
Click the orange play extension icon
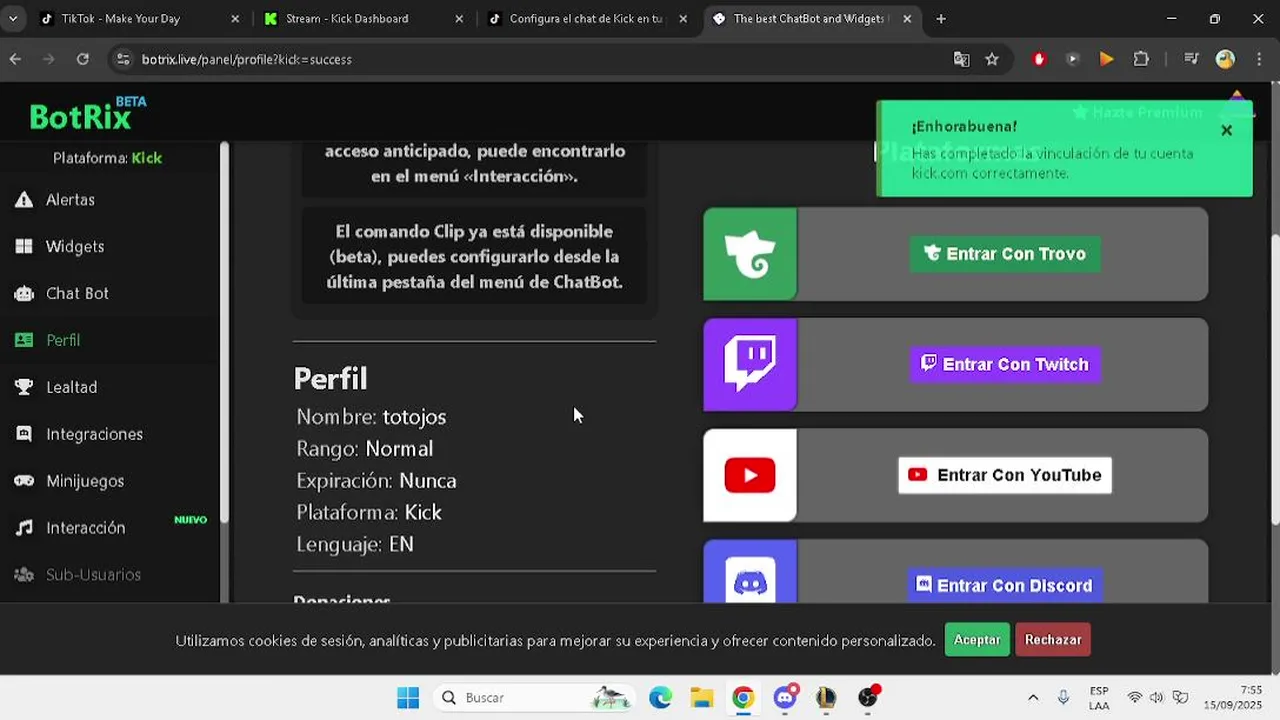[x=1106, y=60]
